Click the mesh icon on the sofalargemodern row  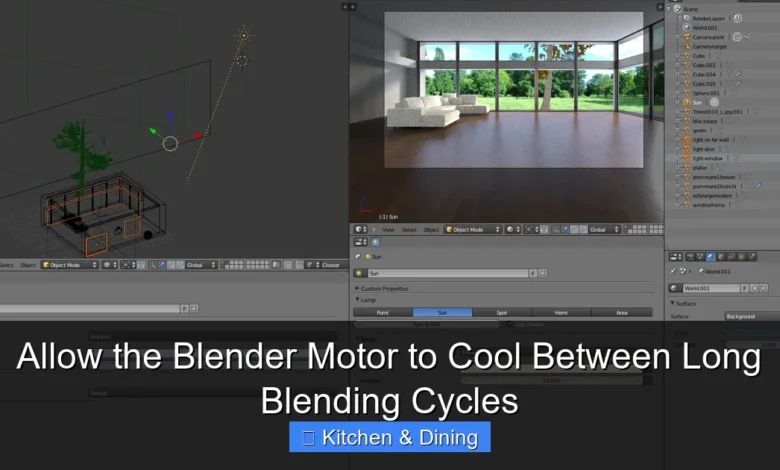[x=687, y=195]
